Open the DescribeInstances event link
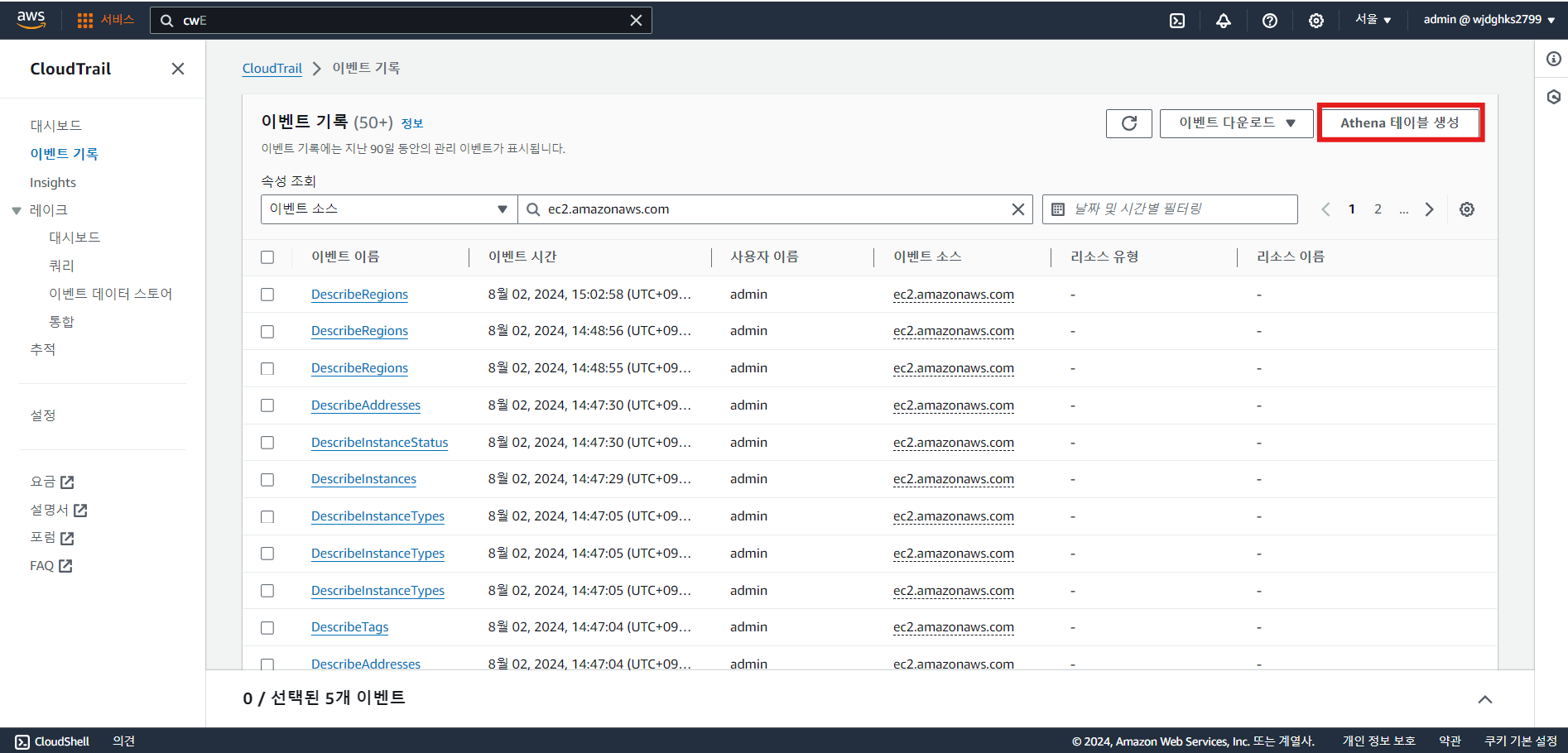 click(364, 479)
